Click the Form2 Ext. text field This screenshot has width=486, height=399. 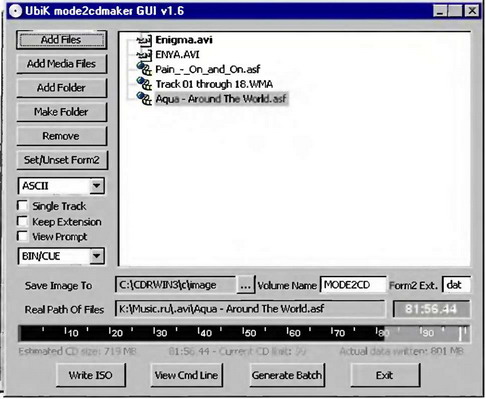456,285
